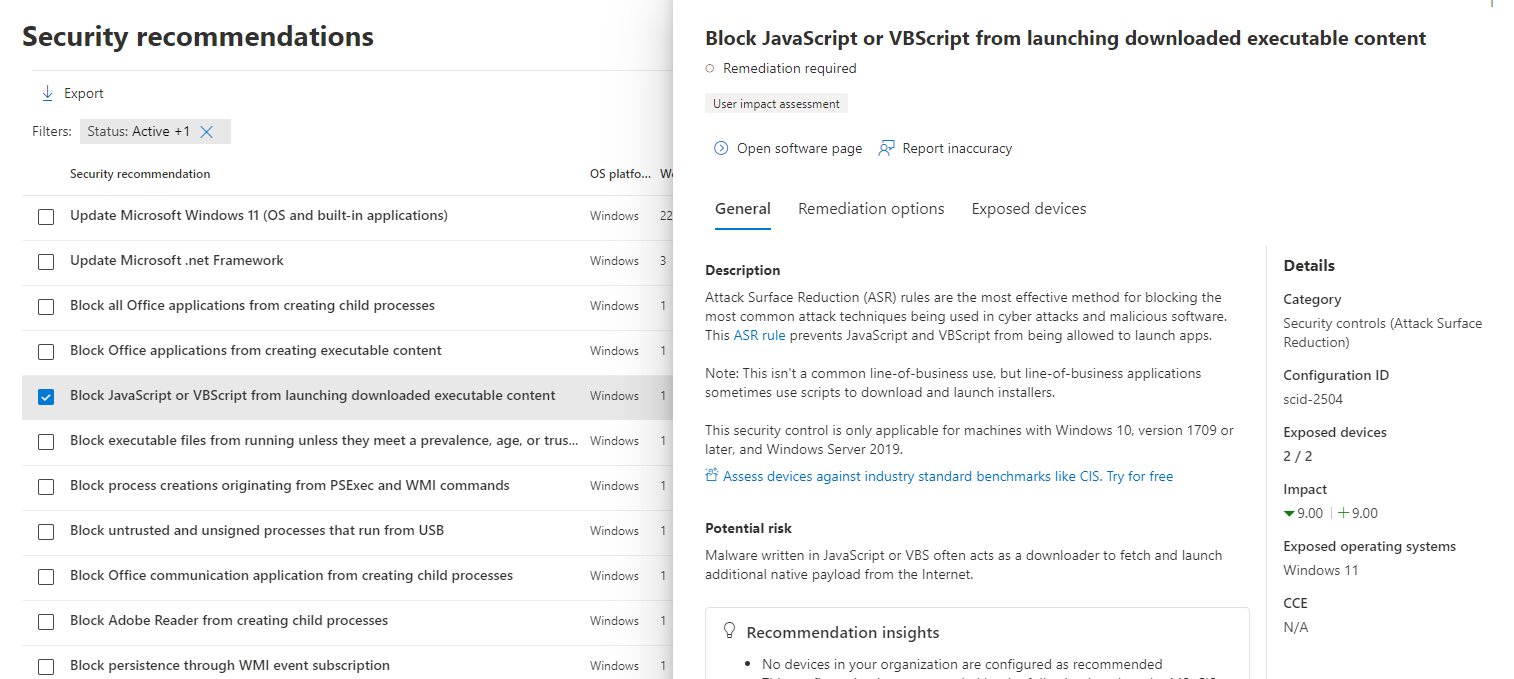Click the Report inaccuracy feedback icon

(x=886, y=148)
